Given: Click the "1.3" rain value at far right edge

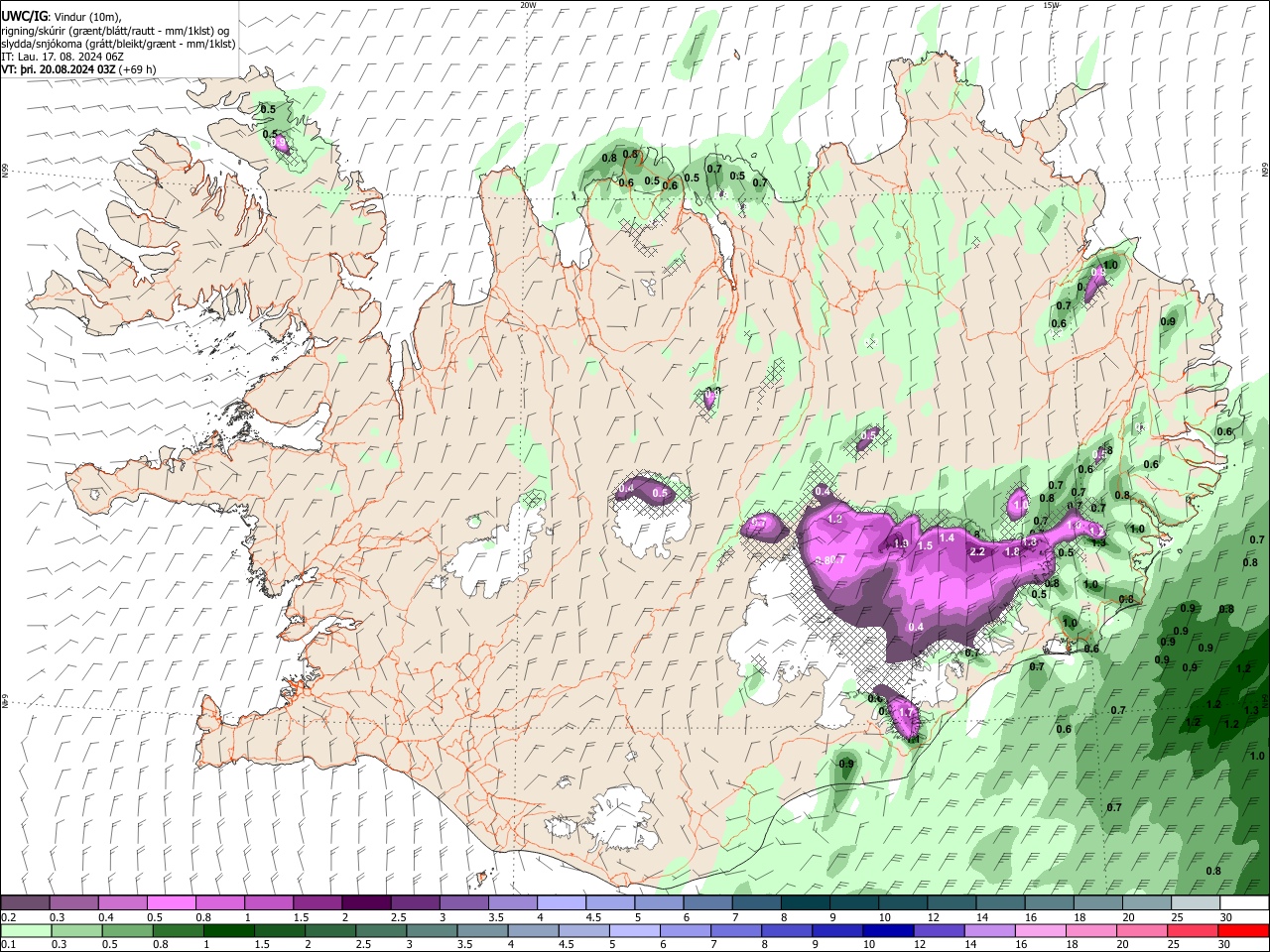Looking at the screenshot, I should (x=1251, y=710).
